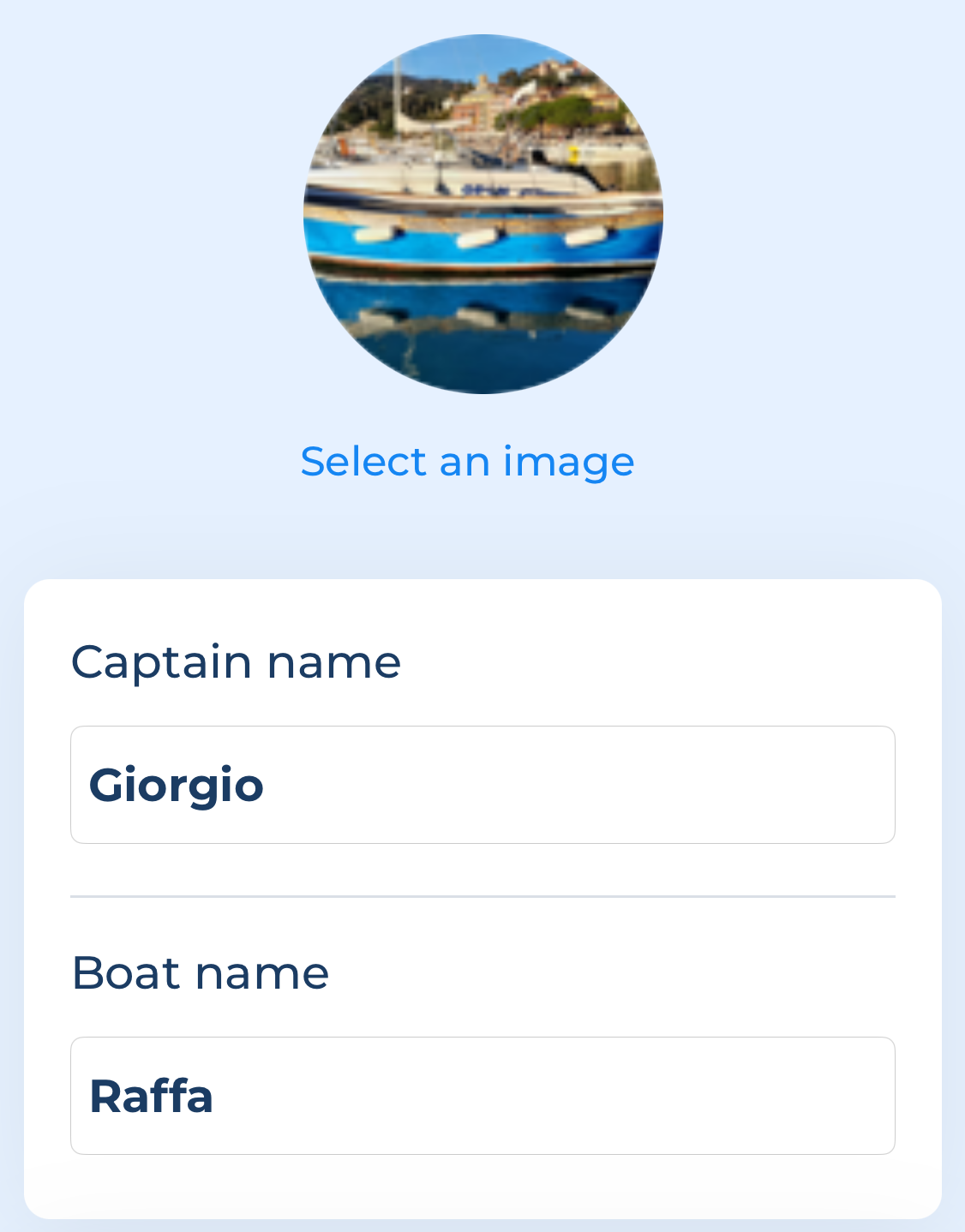
Task: Click empty space after Raffa in field
Action: [553, 1096]
